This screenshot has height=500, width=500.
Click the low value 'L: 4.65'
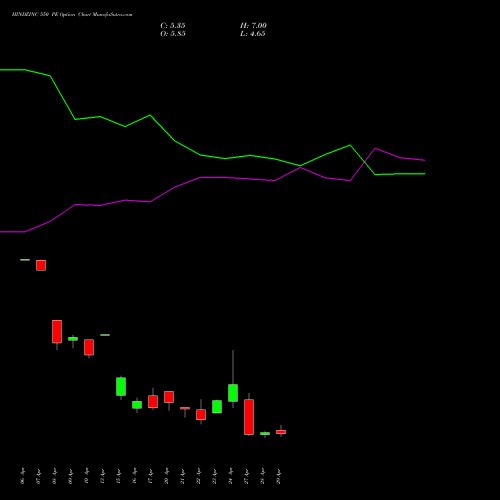(x=253, y=34)
